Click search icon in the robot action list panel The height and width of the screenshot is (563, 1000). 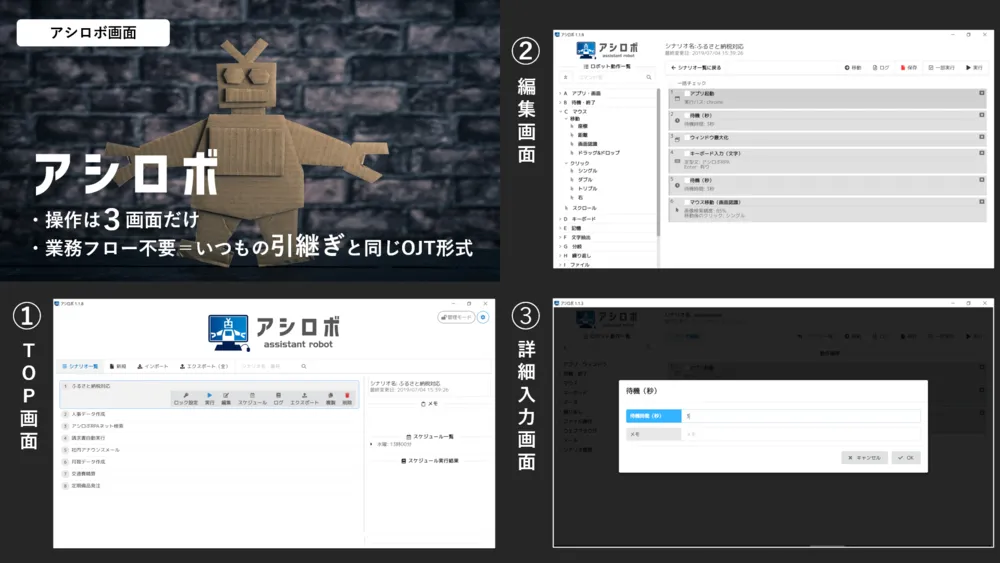click(x=649, y=77)
